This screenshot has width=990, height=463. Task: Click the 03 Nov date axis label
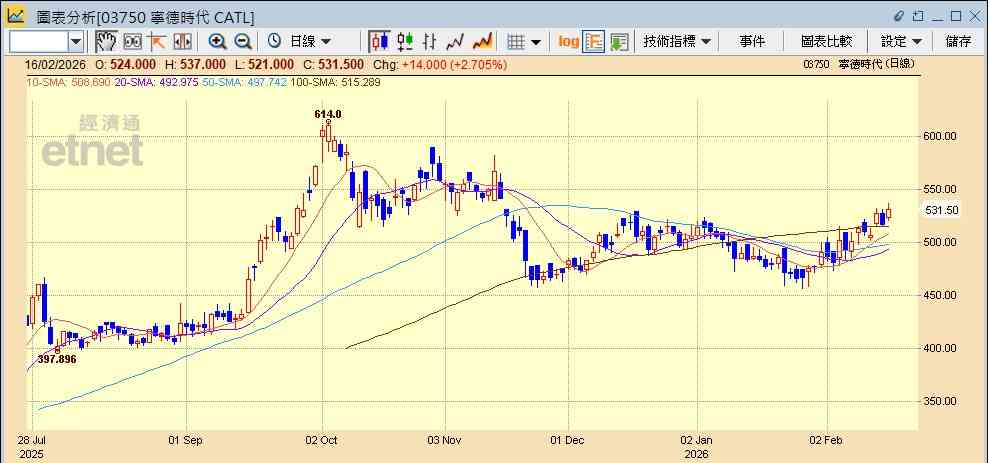tap(446, 440)
